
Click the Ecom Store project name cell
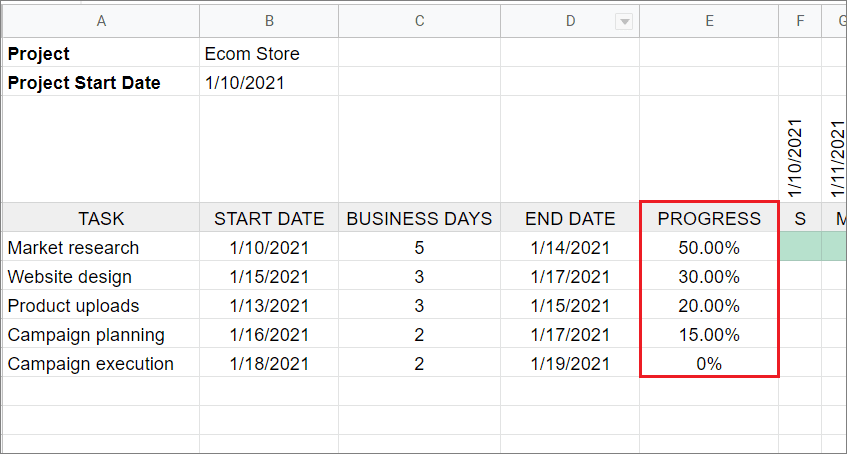[269, 54]
